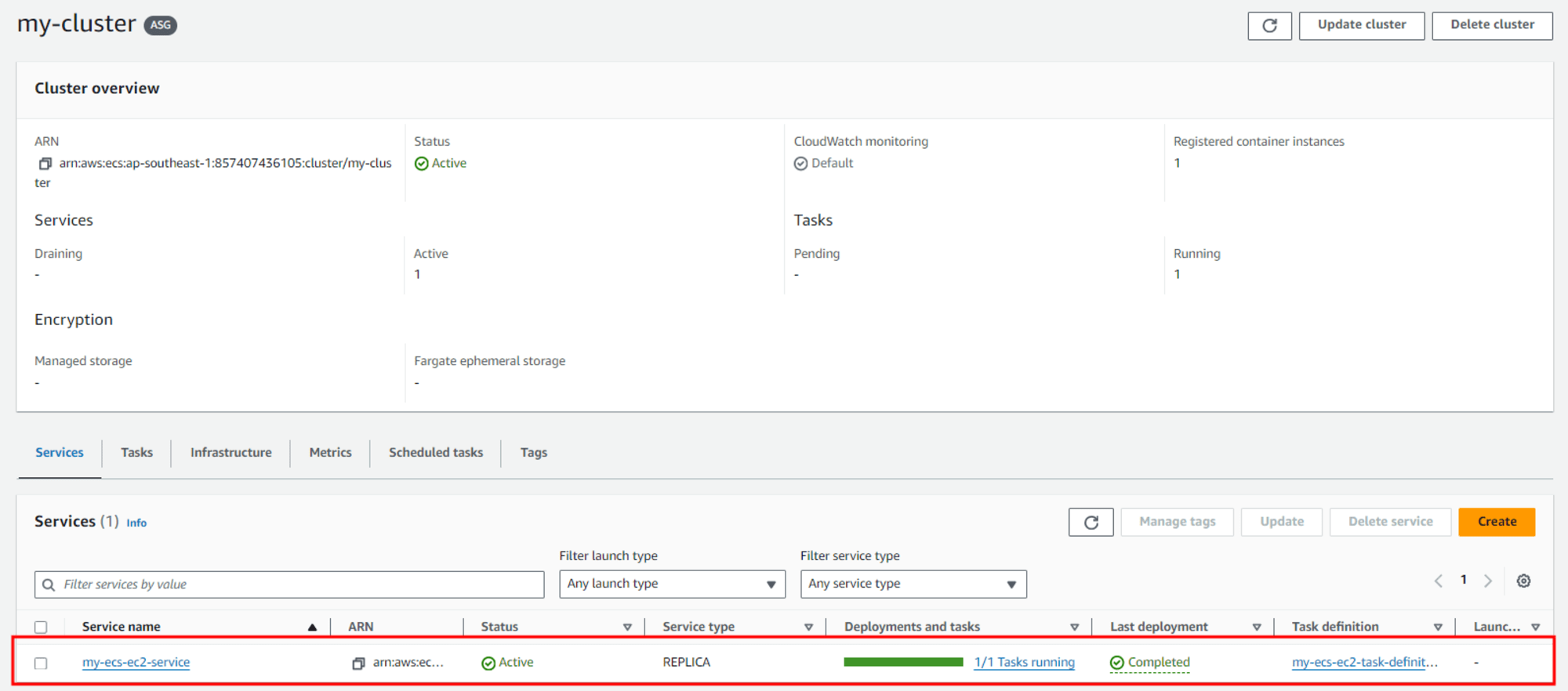Click the Update cluster button
Viewport: 1568px width, 691px height.
(1362, 25)
